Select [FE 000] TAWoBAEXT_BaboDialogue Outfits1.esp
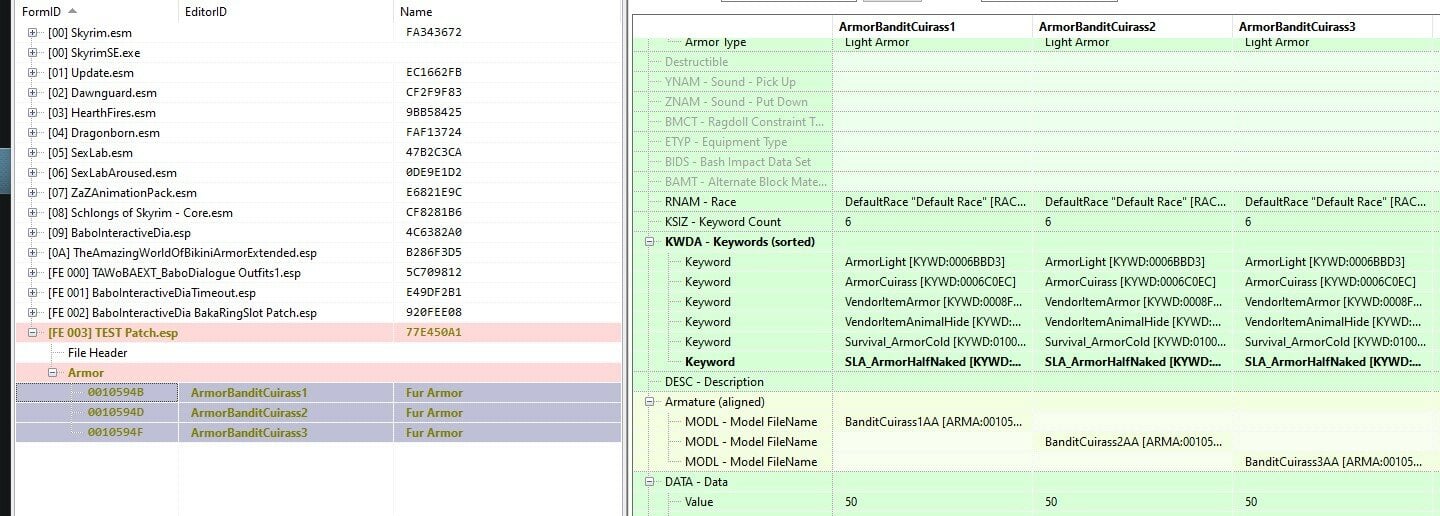The height and width of the screenshot is (516, 1440). (x=174, y=273)
